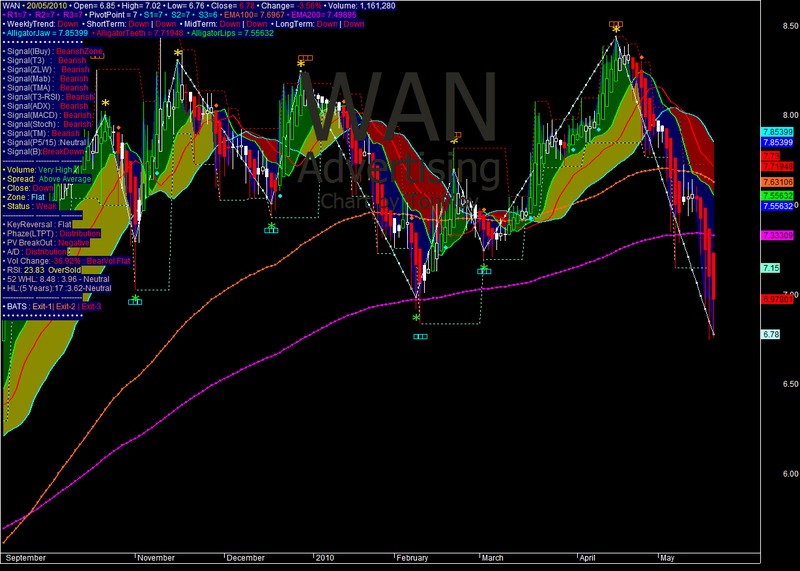Click the 2010 label on time axis
This screenshot has width=800, height=571.
[325, 558]
